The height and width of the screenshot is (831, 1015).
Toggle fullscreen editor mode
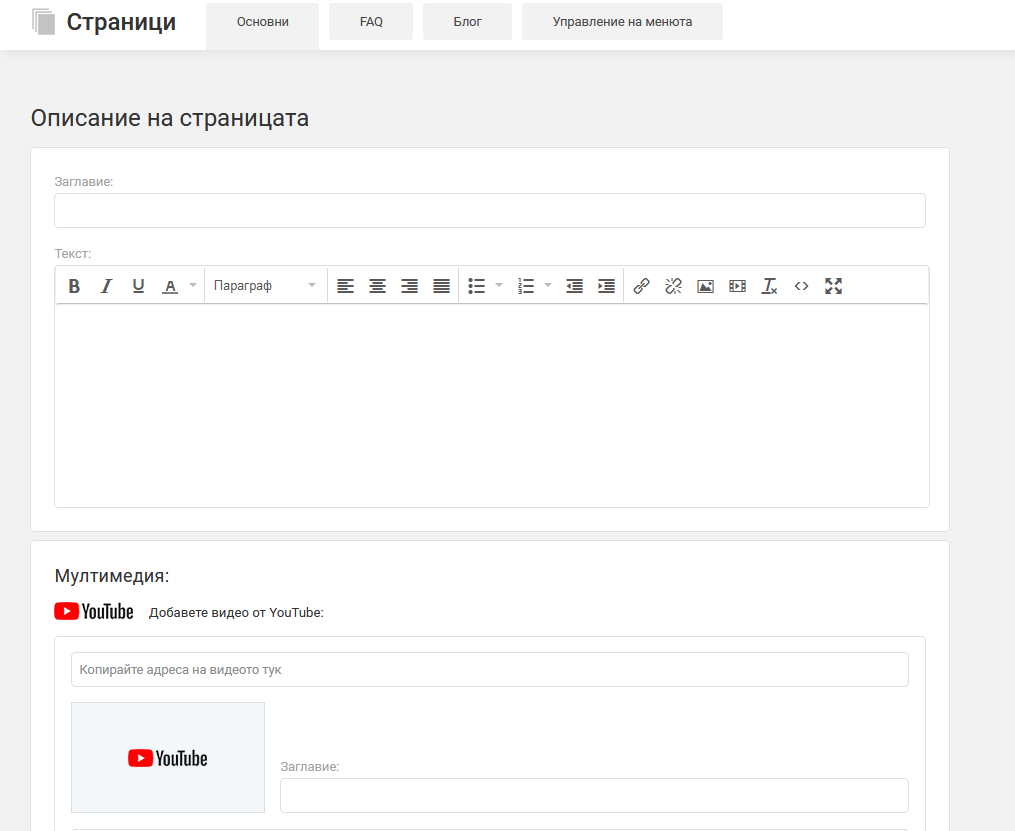(834, 286)
